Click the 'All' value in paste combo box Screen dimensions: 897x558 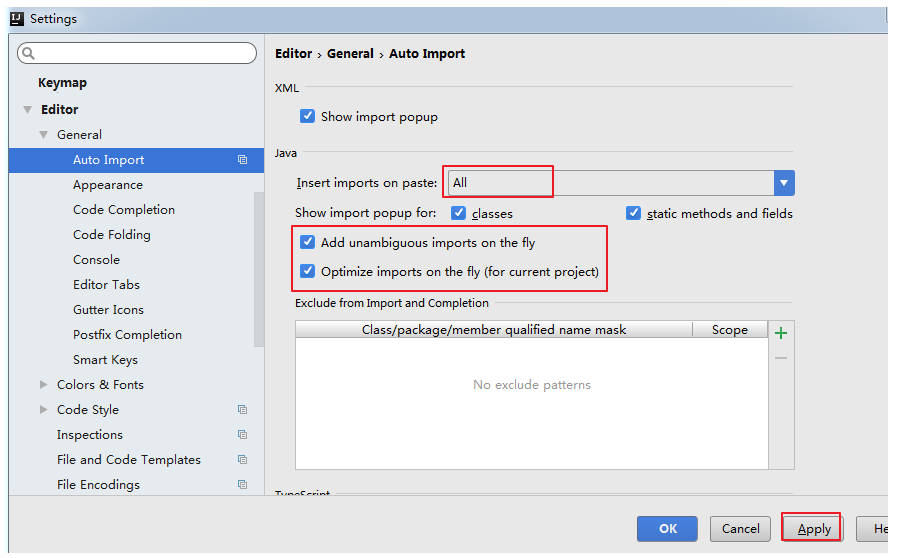click(460, 183)
